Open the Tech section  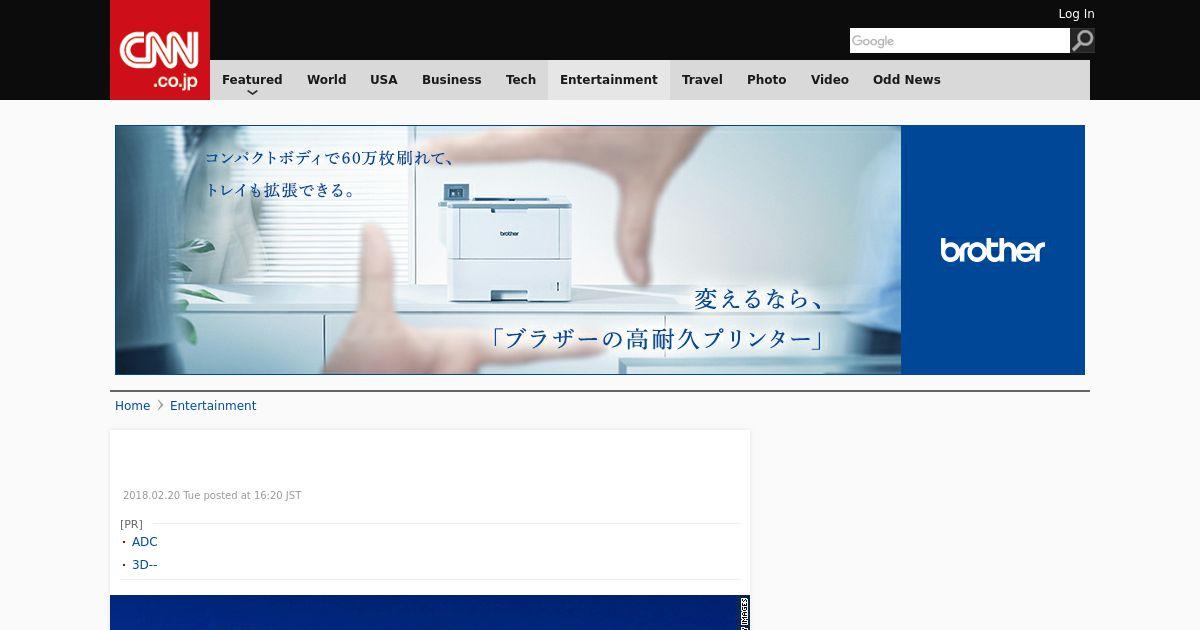[x=521, y=80]
